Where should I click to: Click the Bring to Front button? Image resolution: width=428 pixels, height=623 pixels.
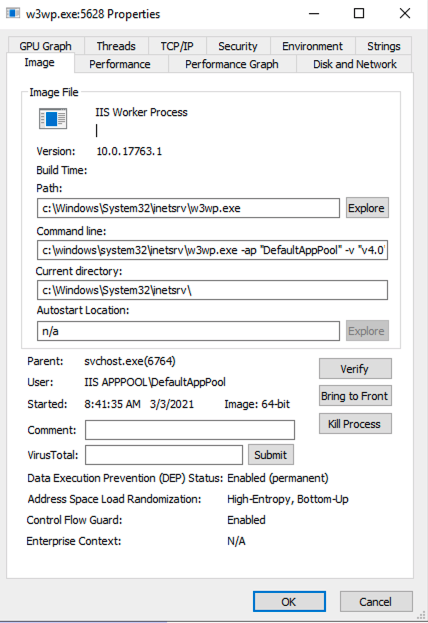click(x=355, y=396)
